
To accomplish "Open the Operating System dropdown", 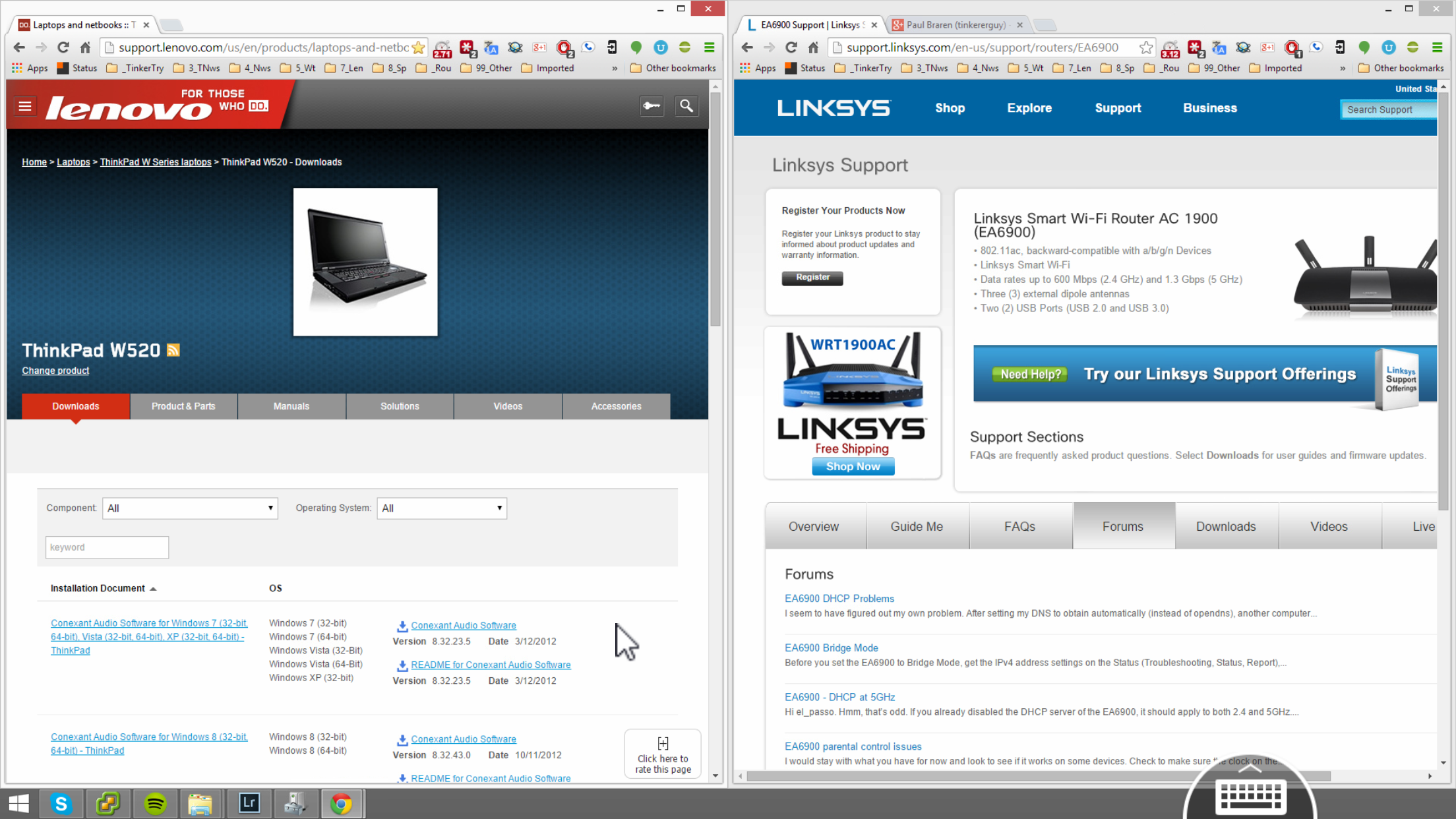I will pos(442,508).
